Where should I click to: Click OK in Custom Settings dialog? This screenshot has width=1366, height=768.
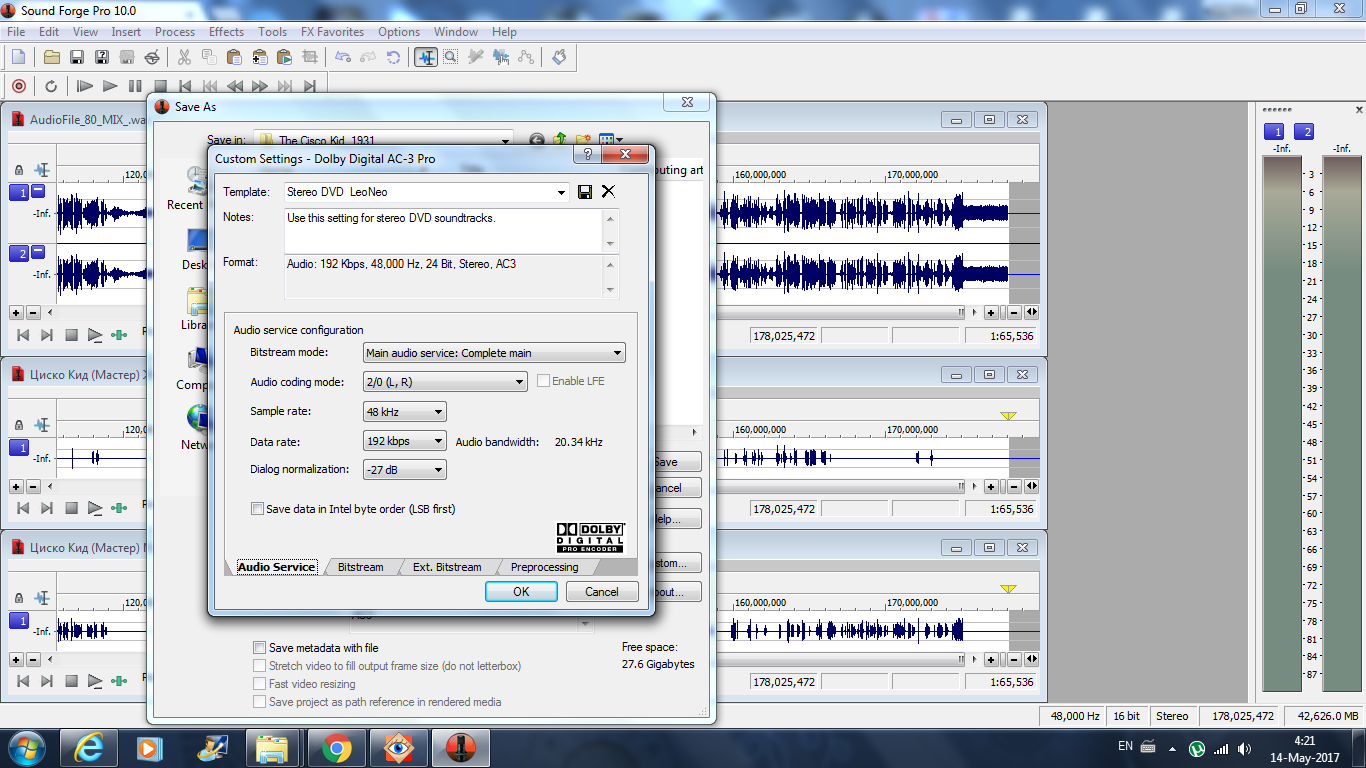pos(521,591)
